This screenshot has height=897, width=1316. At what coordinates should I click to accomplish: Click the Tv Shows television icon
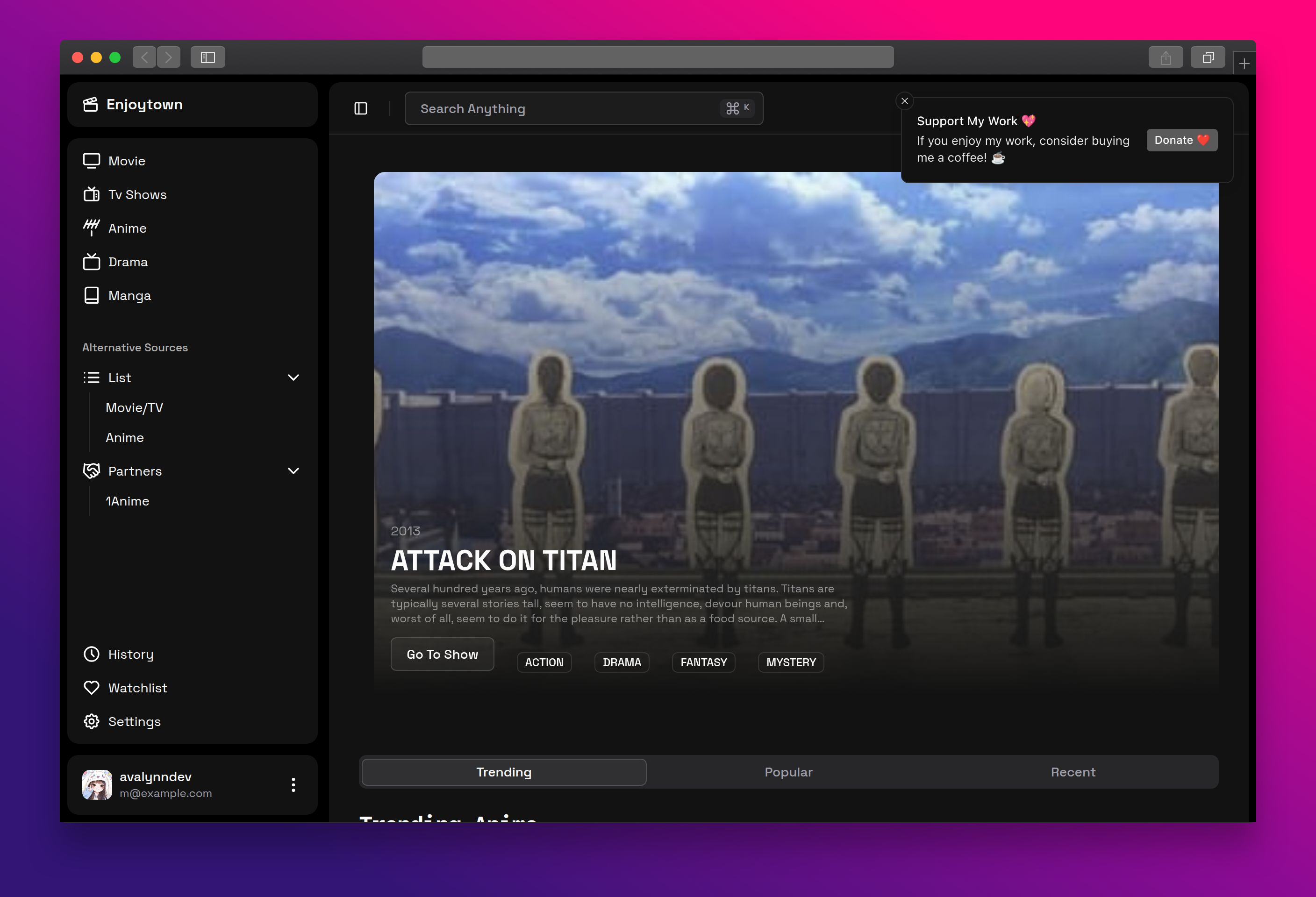click(91, 195)
